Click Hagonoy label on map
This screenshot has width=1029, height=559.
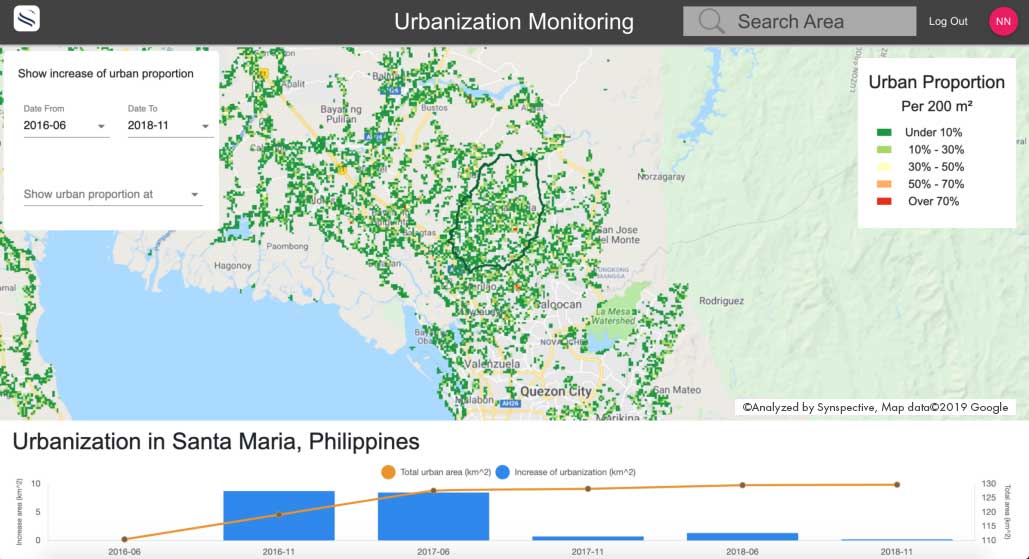(x=232, y=266)
